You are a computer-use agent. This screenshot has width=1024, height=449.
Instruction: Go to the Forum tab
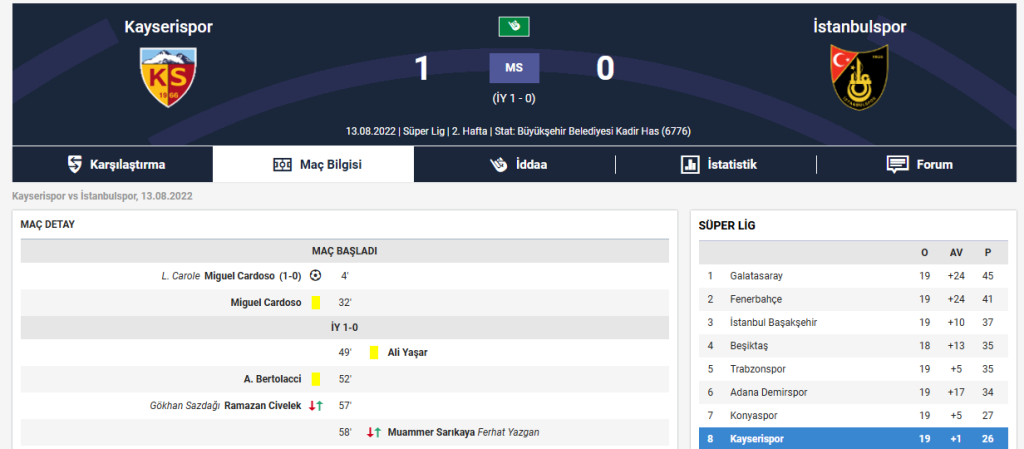[919, 164]
